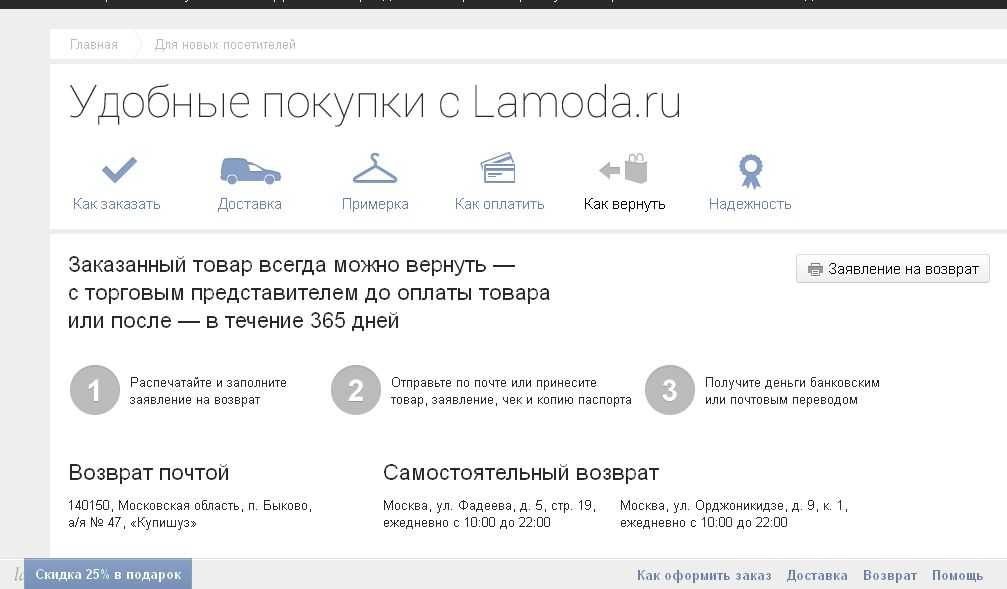Click the hanger icon for Примерка

[375, 169]
